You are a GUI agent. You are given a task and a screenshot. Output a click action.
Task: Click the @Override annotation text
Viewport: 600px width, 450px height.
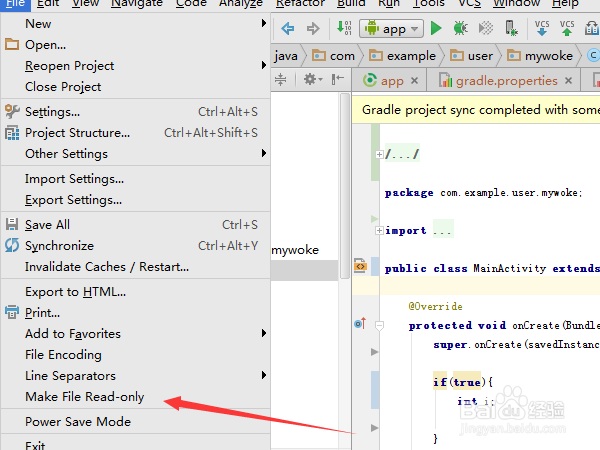coord(435,307)
